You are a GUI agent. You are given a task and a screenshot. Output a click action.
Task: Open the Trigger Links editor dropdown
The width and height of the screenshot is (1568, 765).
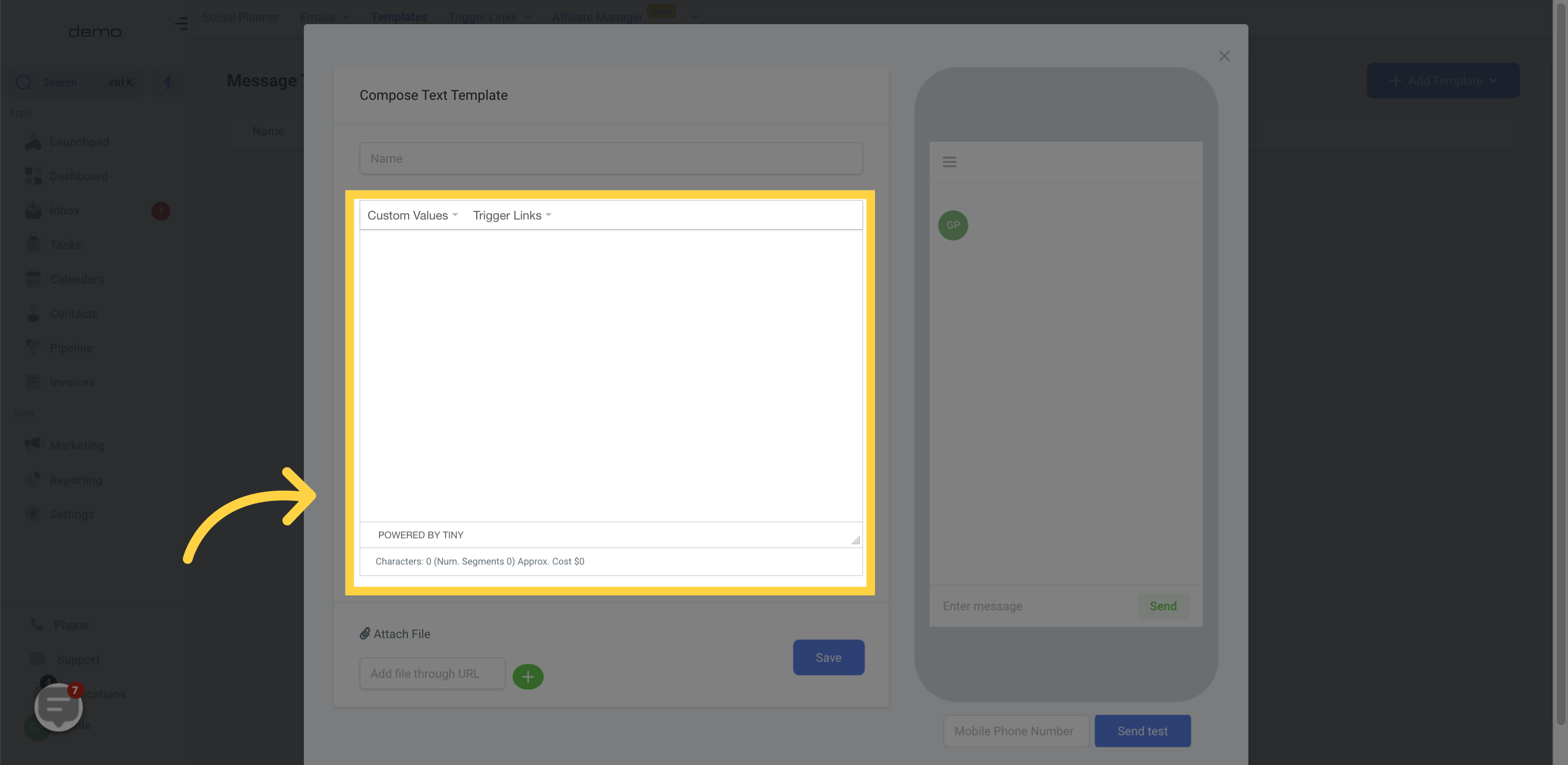coord(512,215)
